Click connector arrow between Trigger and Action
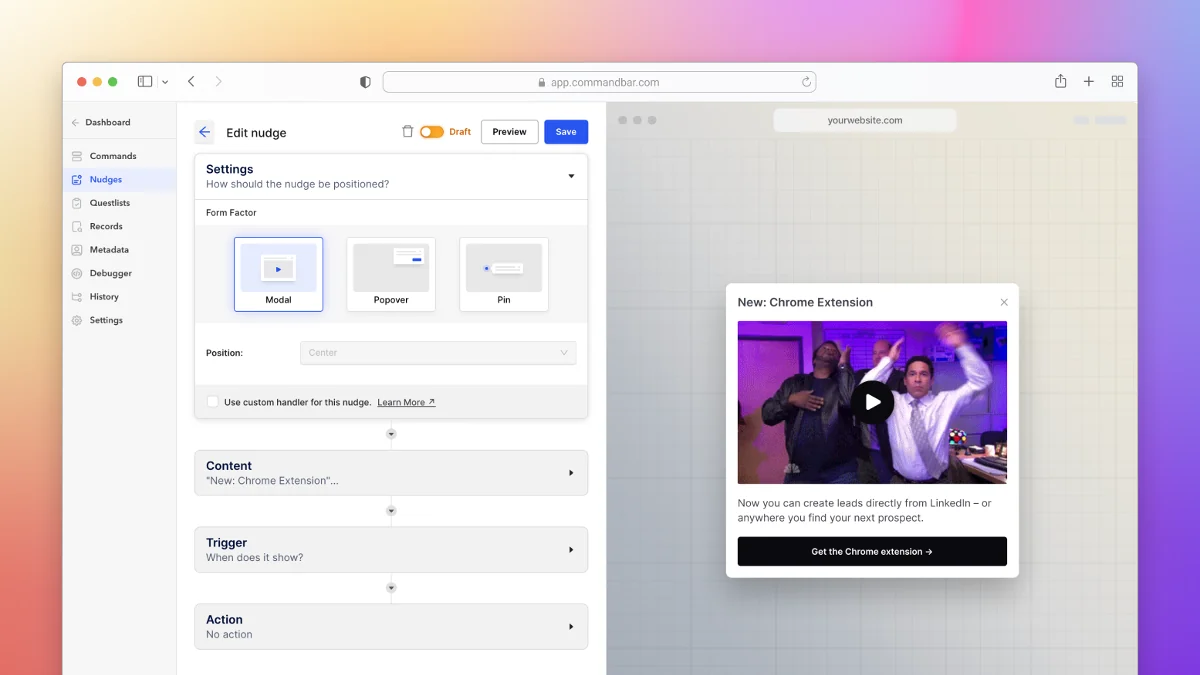Viewport: 1200px width, 675px height. (391, 588)
